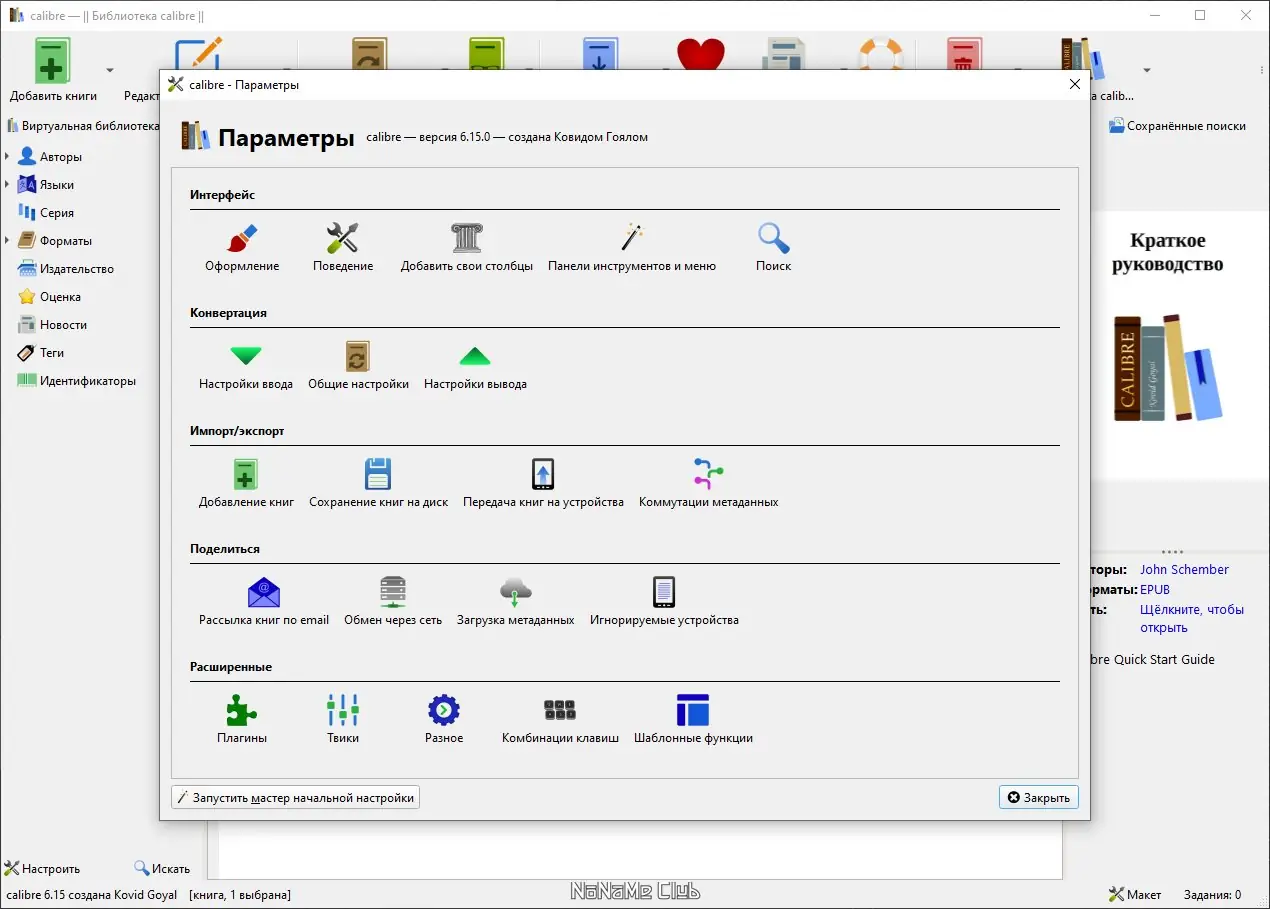Image resolution: width=1270 pixels, height=909 pixels.
Task: Open Комбинации клавиш shortcuts settings
Action: (x=560, y=720)
